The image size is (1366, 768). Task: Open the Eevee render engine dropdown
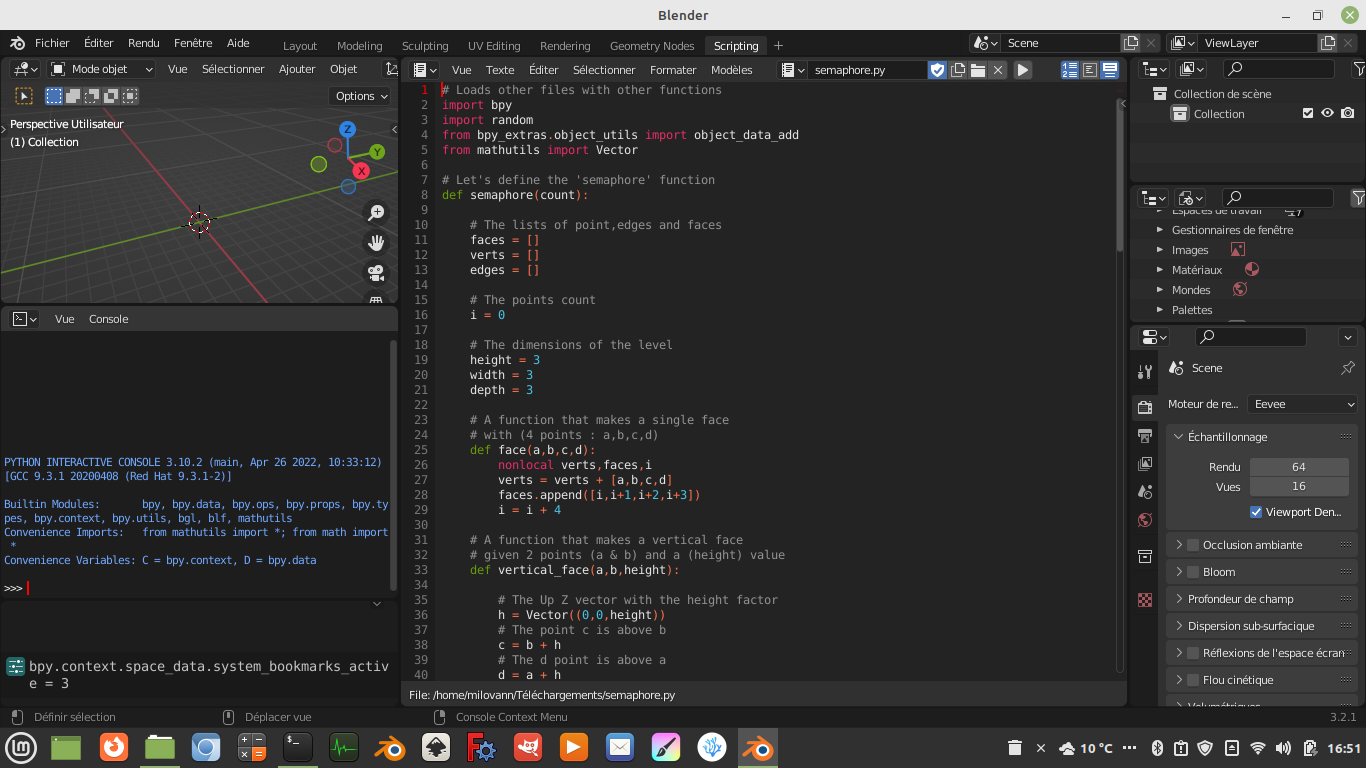click(x=1303, y=404)
